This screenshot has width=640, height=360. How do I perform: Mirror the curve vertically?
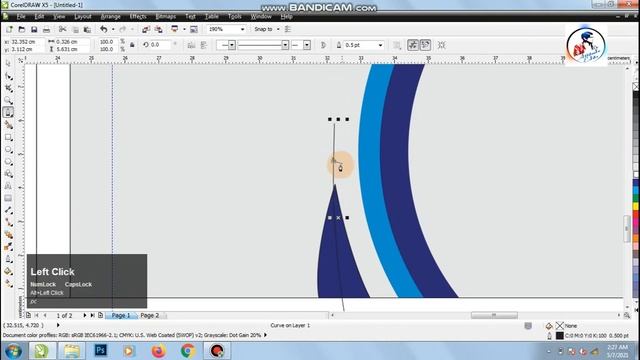click(x=204, y=45)
